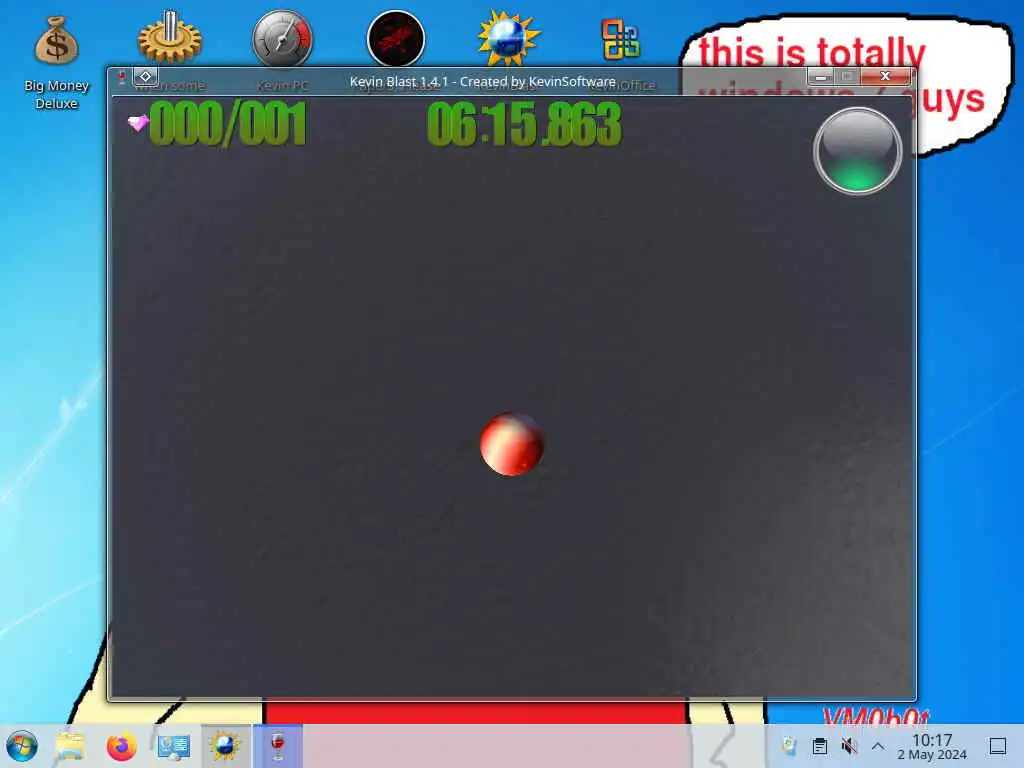Expand the hidden tray icons chevron

[x=878, y=746]
